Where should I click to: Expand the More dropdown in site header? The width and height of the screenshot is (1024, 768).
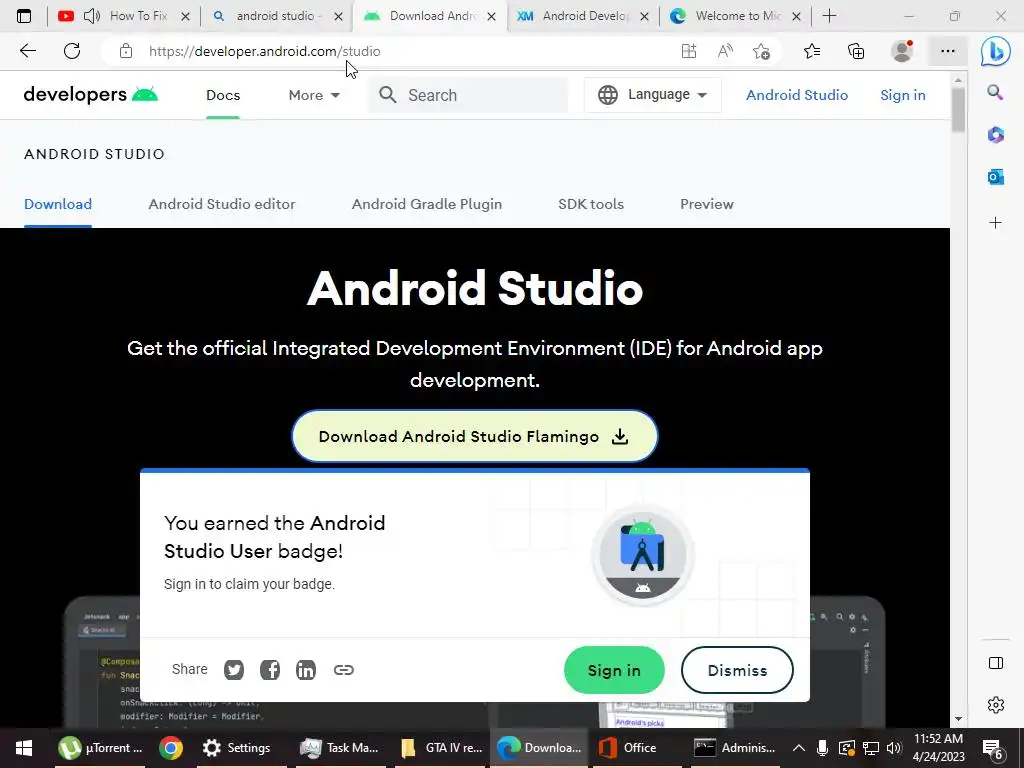tap(314, 95)
